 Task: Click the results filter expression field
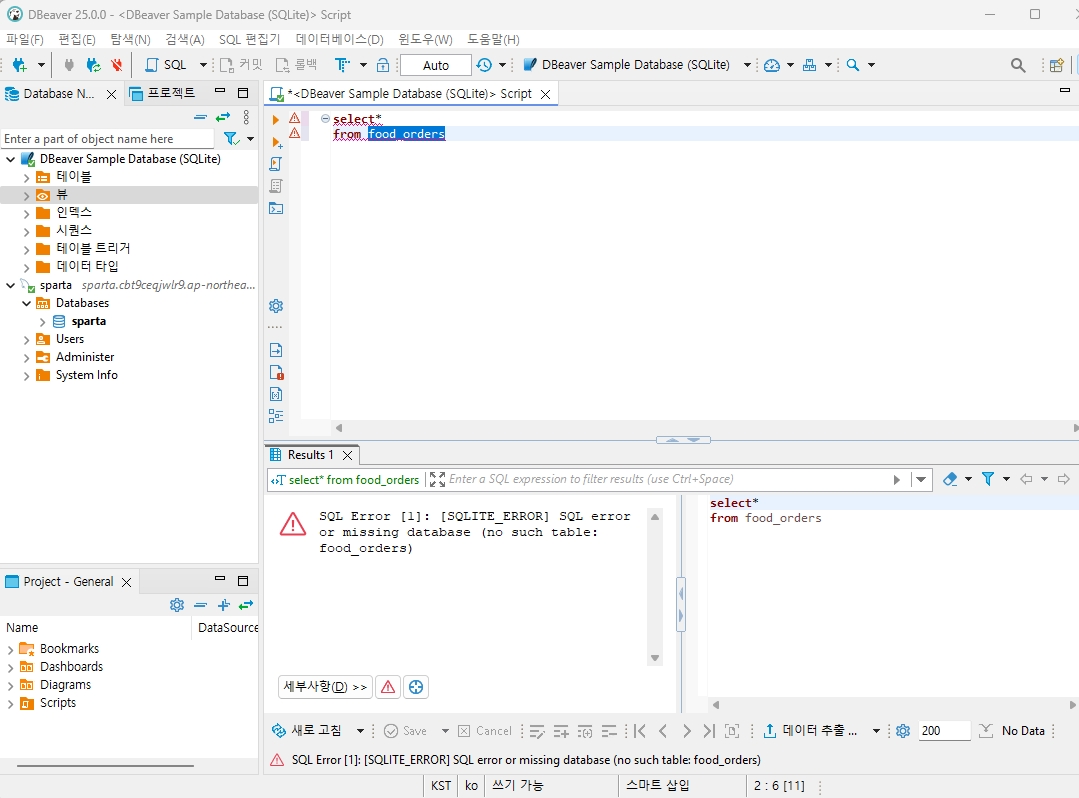tap(667, 479)
